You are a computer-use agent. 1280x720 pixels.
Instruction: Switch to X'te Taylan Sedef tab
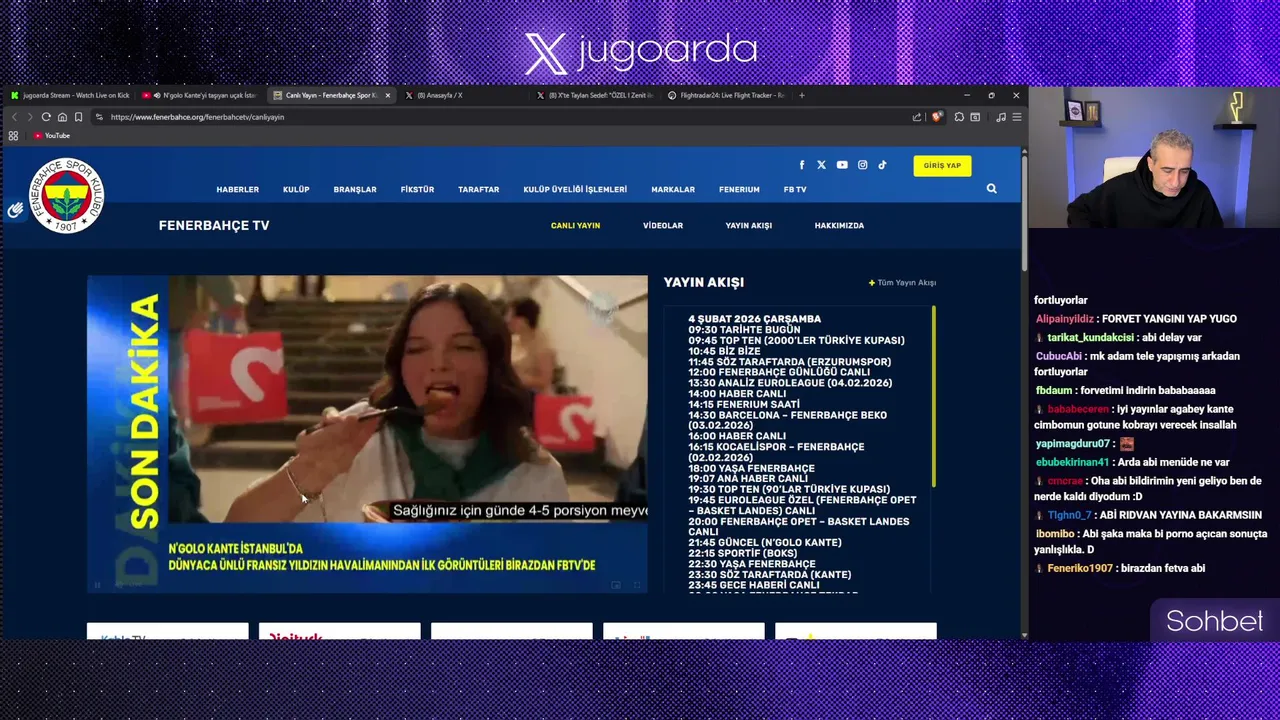tap(595, 95)
